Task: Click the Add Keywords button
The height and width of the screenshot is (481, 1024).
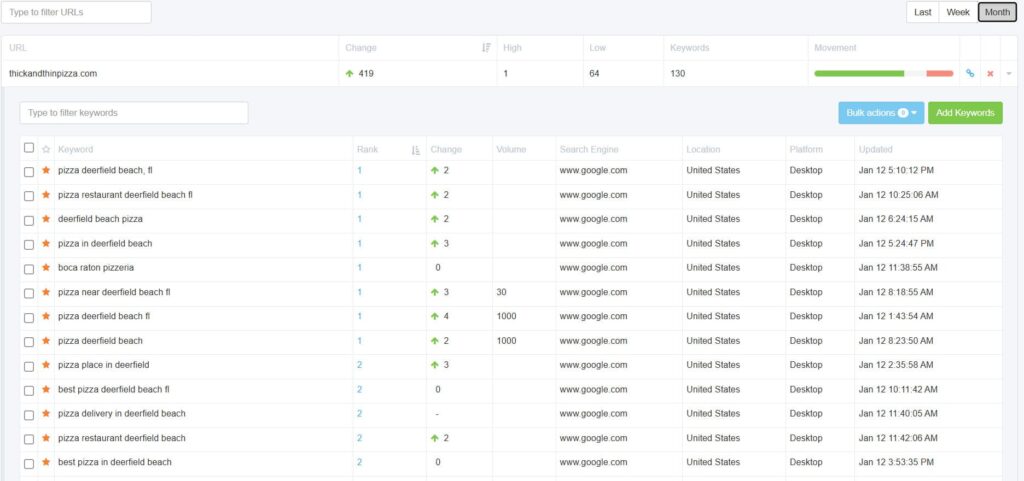Action: (964, 113)
